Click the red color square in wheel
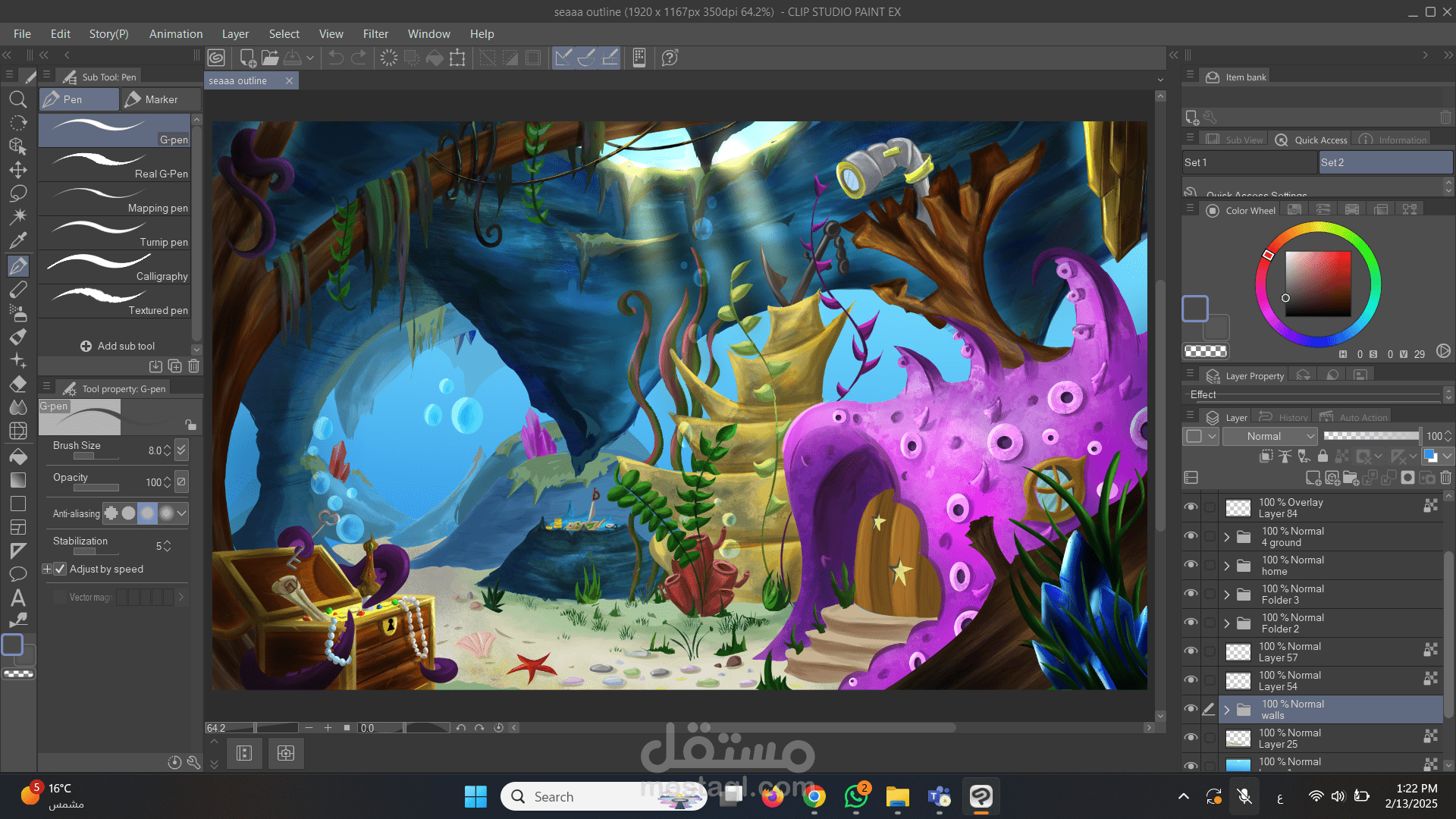 (x=1318, y=283)
